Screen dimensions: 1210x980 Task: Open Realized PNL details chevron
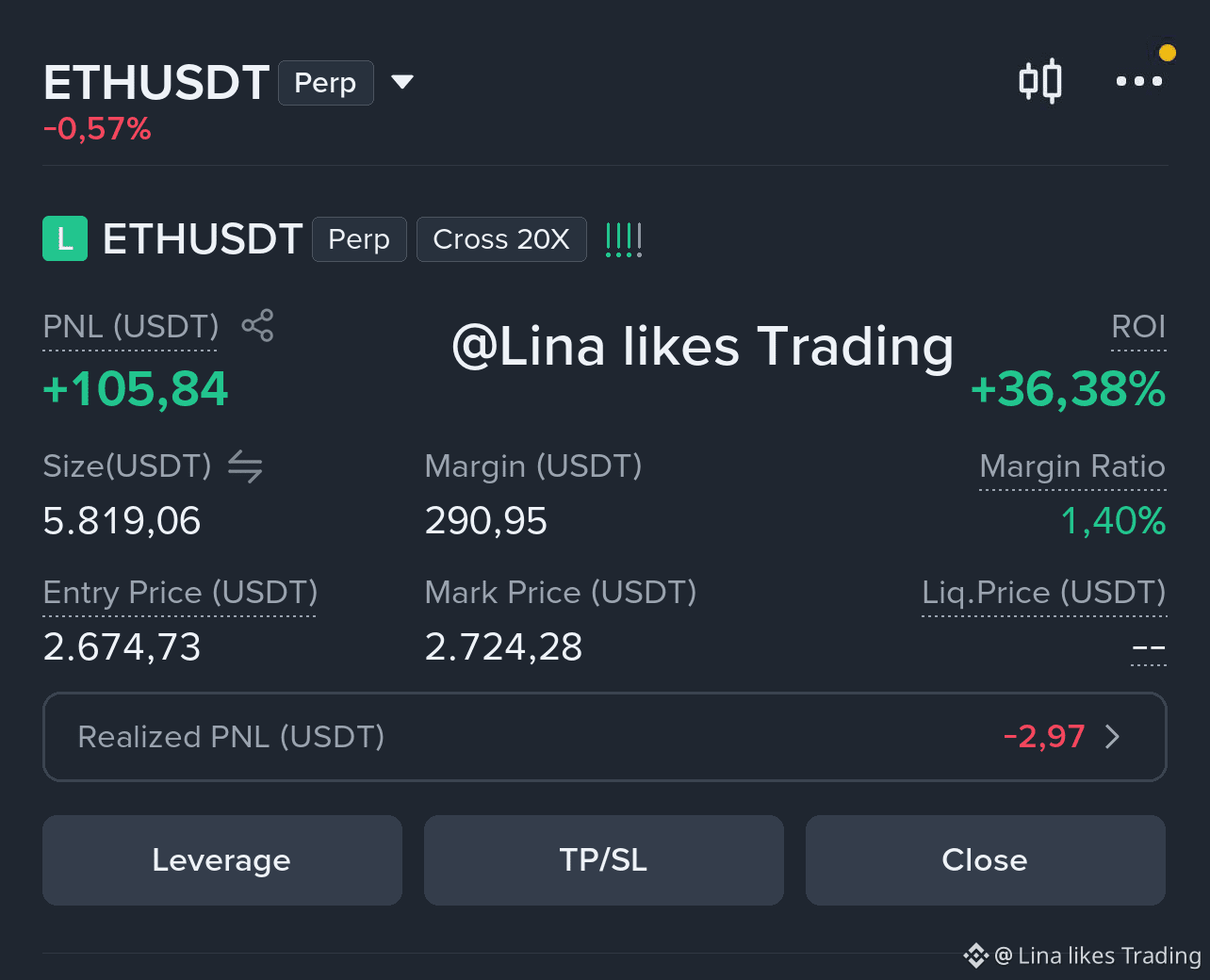pos(1113,736)
